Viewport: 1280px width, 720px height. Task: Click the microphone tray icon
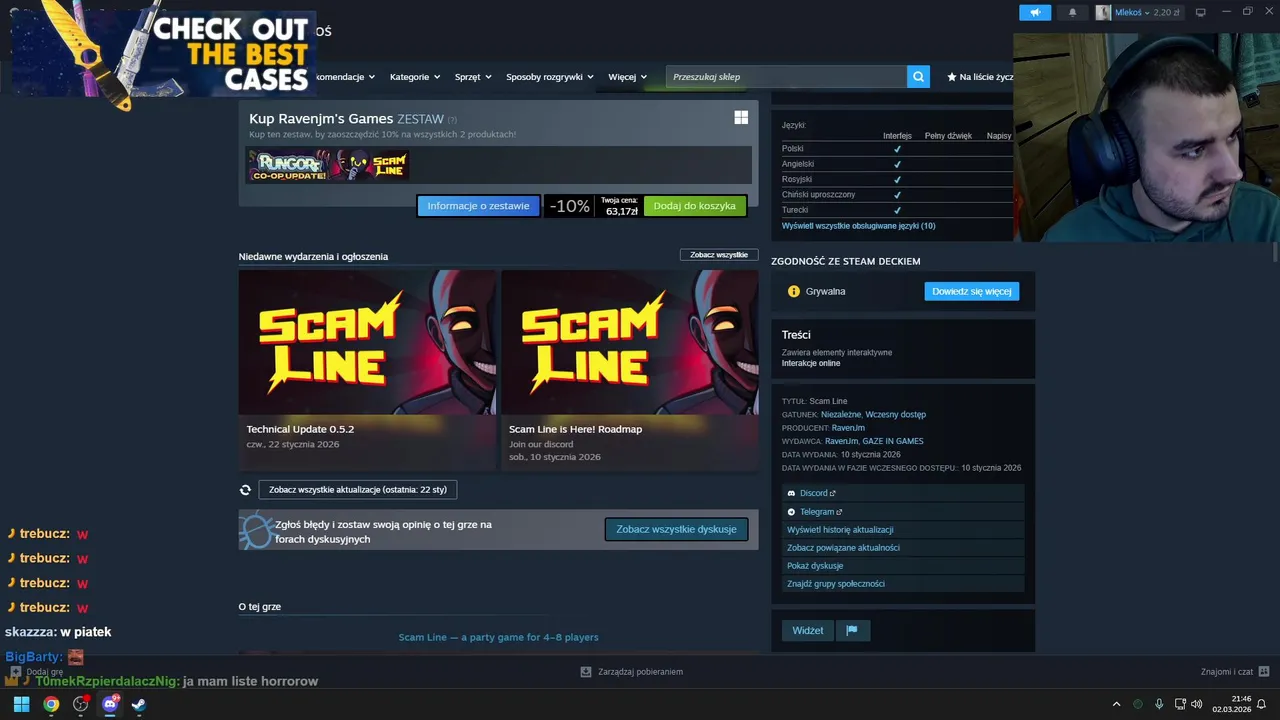click(1159, 704)
